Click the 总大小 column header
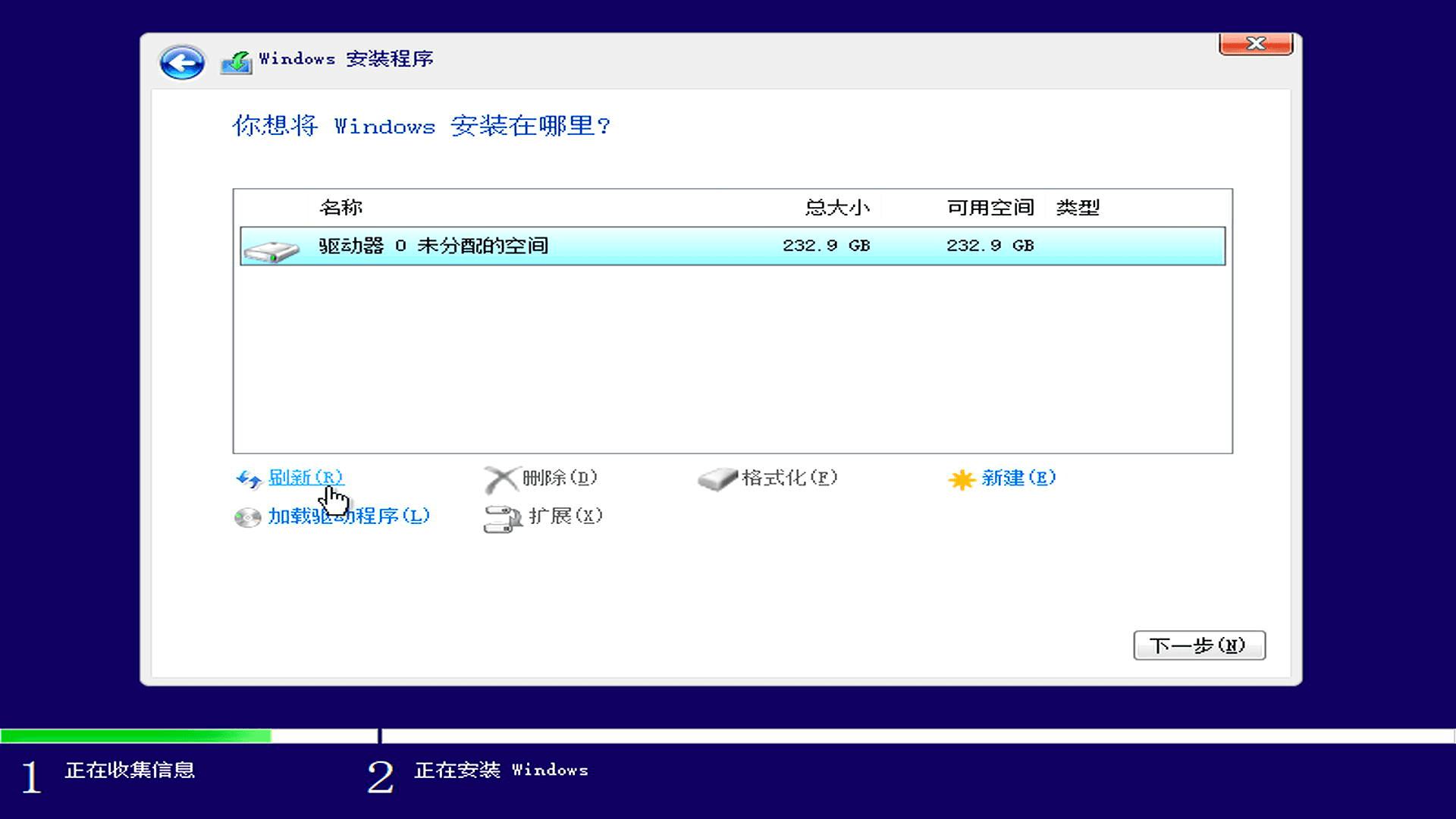Screen dimensions: 1456x819 (834, 207)
